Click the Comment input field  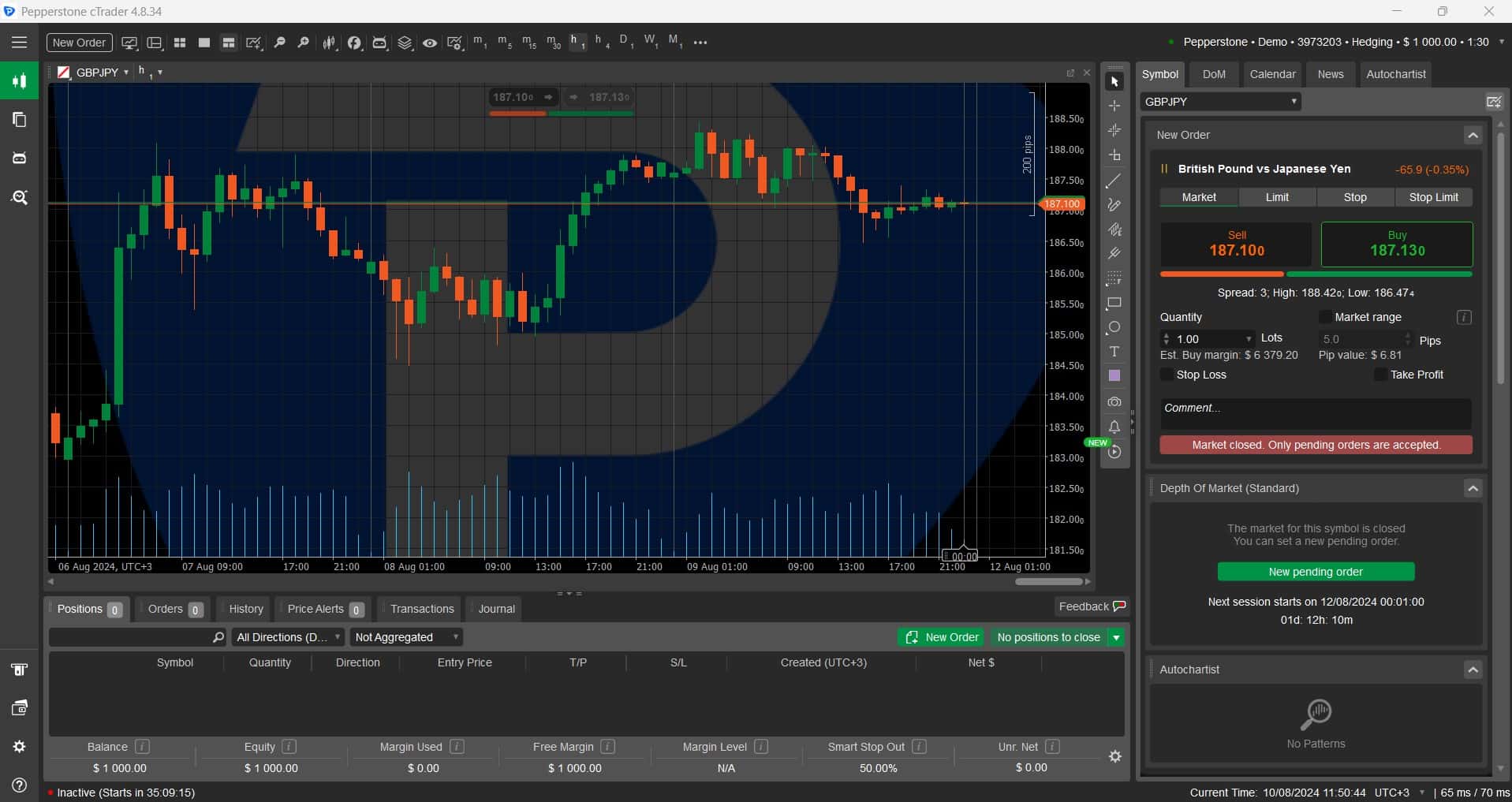point(1315,411)
